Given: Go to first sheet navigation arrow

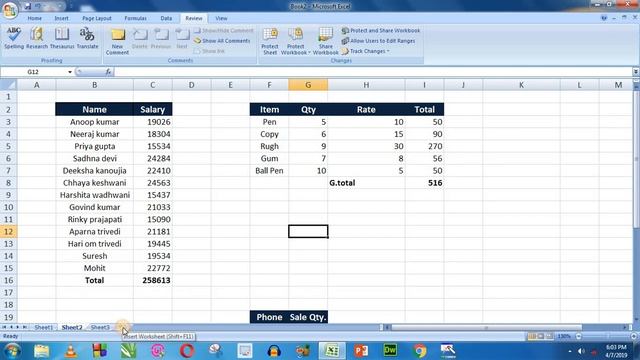Looking at the screenshot, I should point(4,327).
